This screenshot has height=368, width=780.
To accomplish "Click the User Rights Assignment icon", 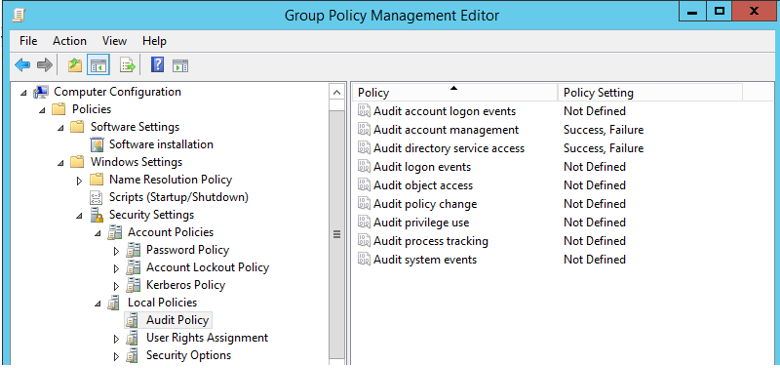I will point(133,338).
